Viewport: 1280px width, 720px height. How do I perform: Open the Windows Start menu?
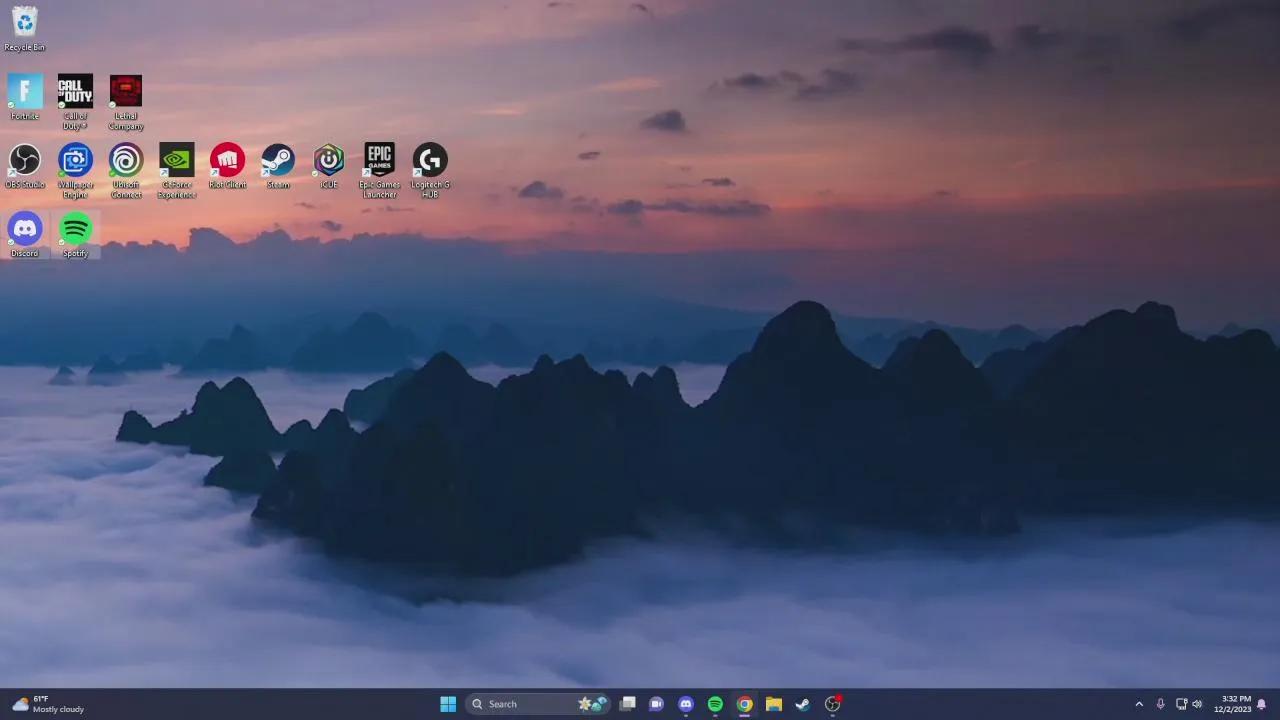click(x=448, y=704)
